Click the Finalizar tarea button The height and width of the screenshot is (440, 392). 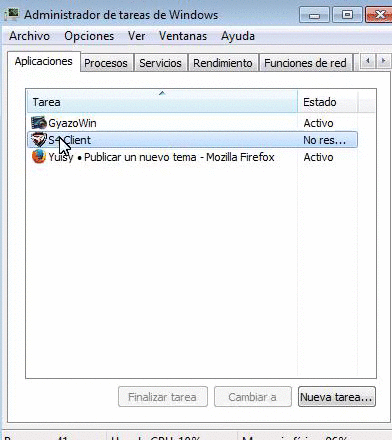(x=163, y=397)
